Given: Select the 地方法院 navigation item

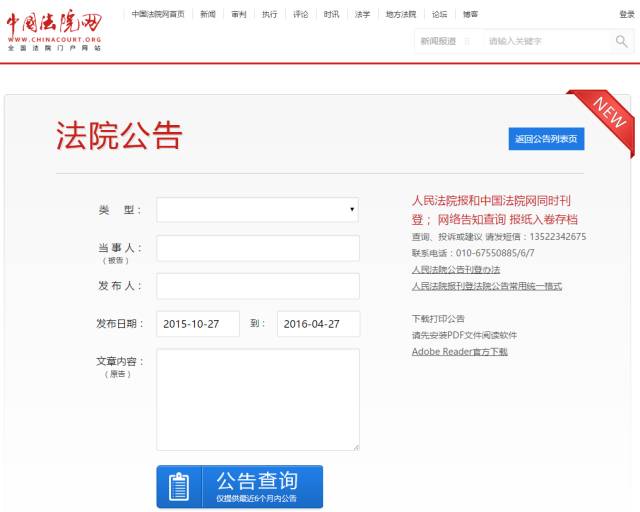Looking at the screenshot, I should pyautogui.click(x=401, y=14).
